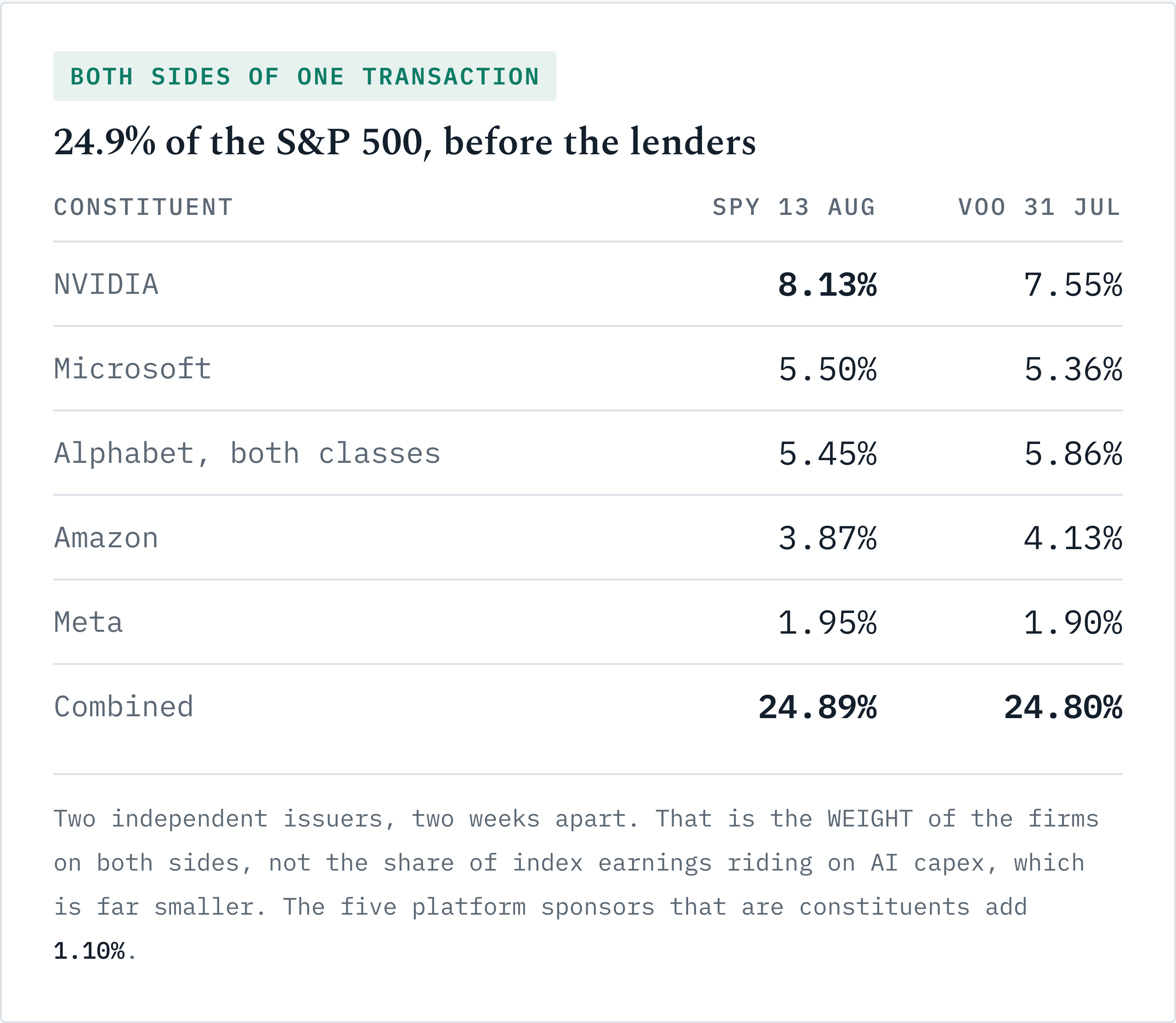Image resolution: width=1176 pixels, height=1023 pixels.
Task: Select the Microsoft row label
Action: pos(132,369)
